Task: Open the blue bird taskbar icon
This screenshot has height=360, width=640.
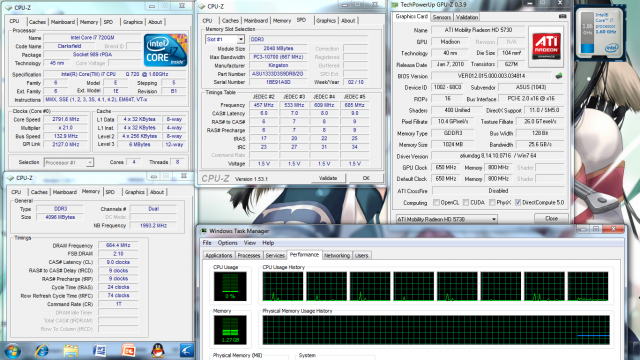Action: [187, 351]
